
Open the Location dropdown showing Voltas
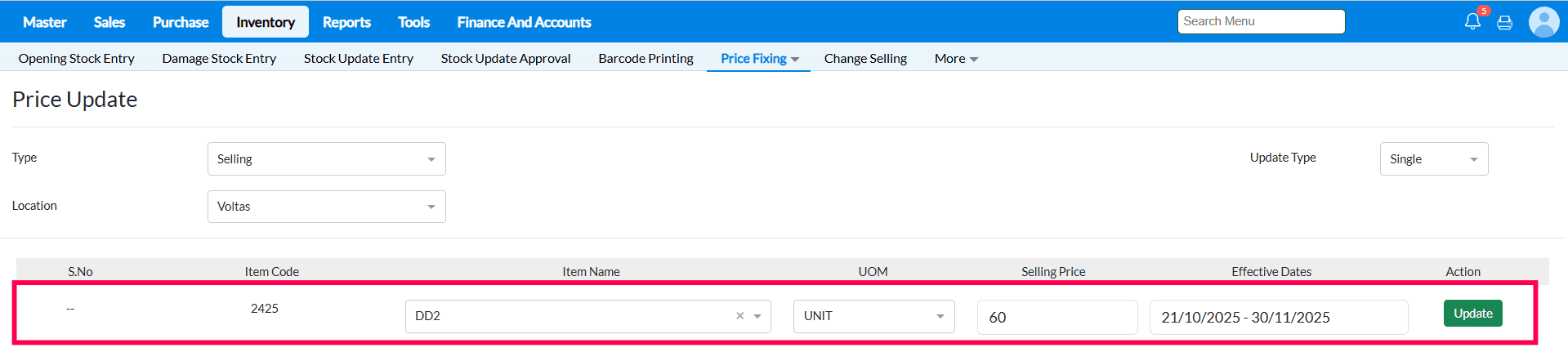pyautogui.click(x=326, y=207)
